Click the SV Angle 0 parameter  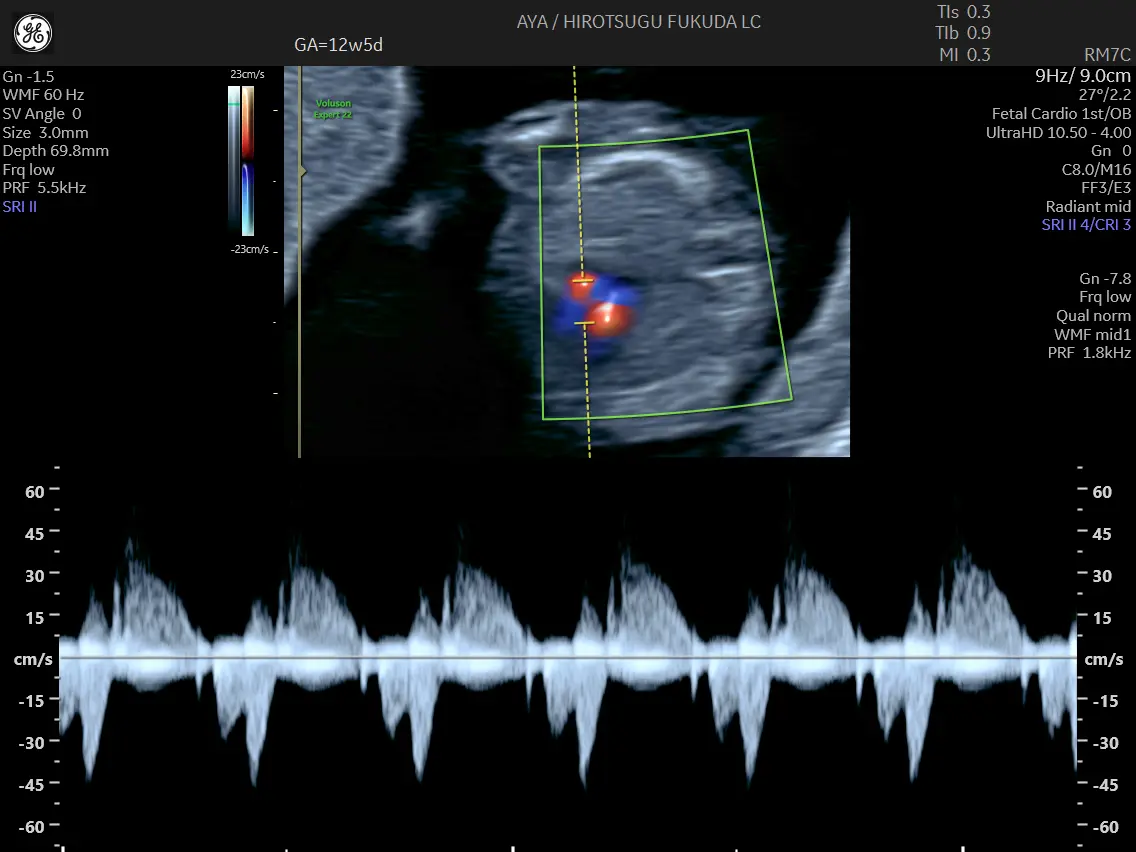pos(42,114)
